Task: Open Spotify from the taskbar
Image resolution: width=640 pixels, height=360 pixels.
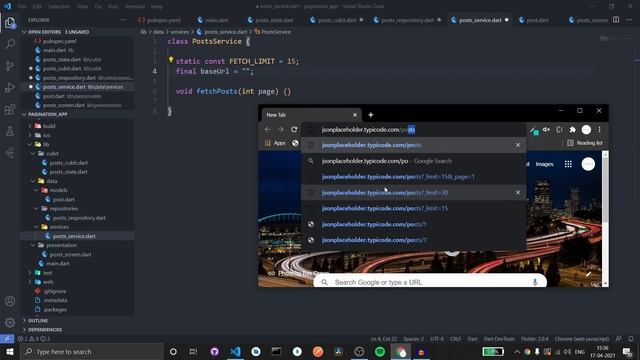Action: tap(380, 351)
